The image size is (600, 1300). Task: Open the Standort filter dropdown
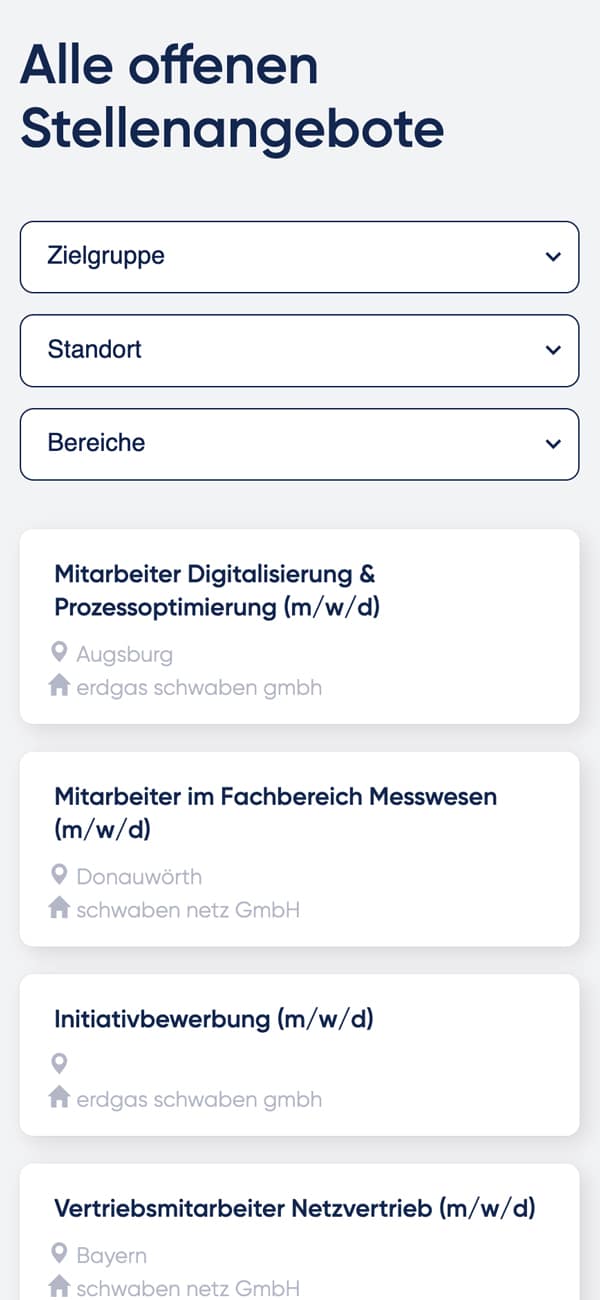[x=299, y=351]
